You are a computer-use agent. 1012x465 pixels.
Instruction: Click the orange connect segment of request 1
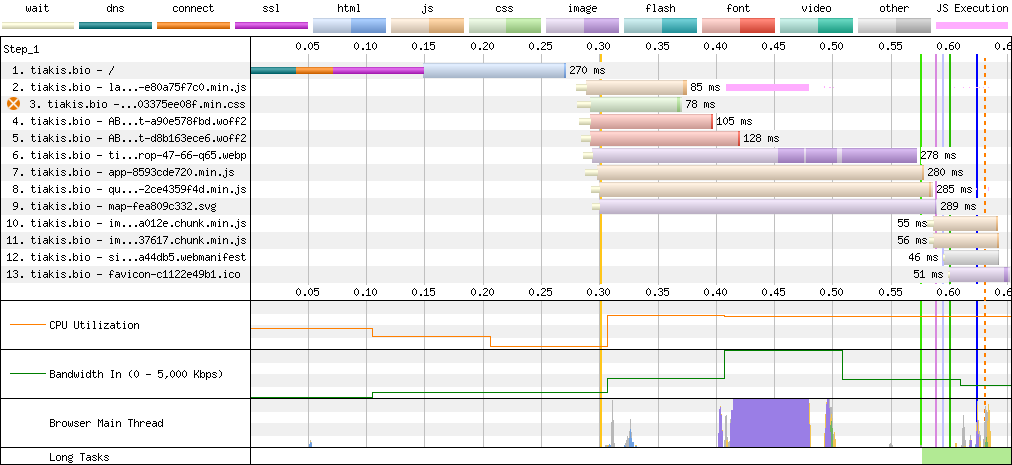click(315, 70)
